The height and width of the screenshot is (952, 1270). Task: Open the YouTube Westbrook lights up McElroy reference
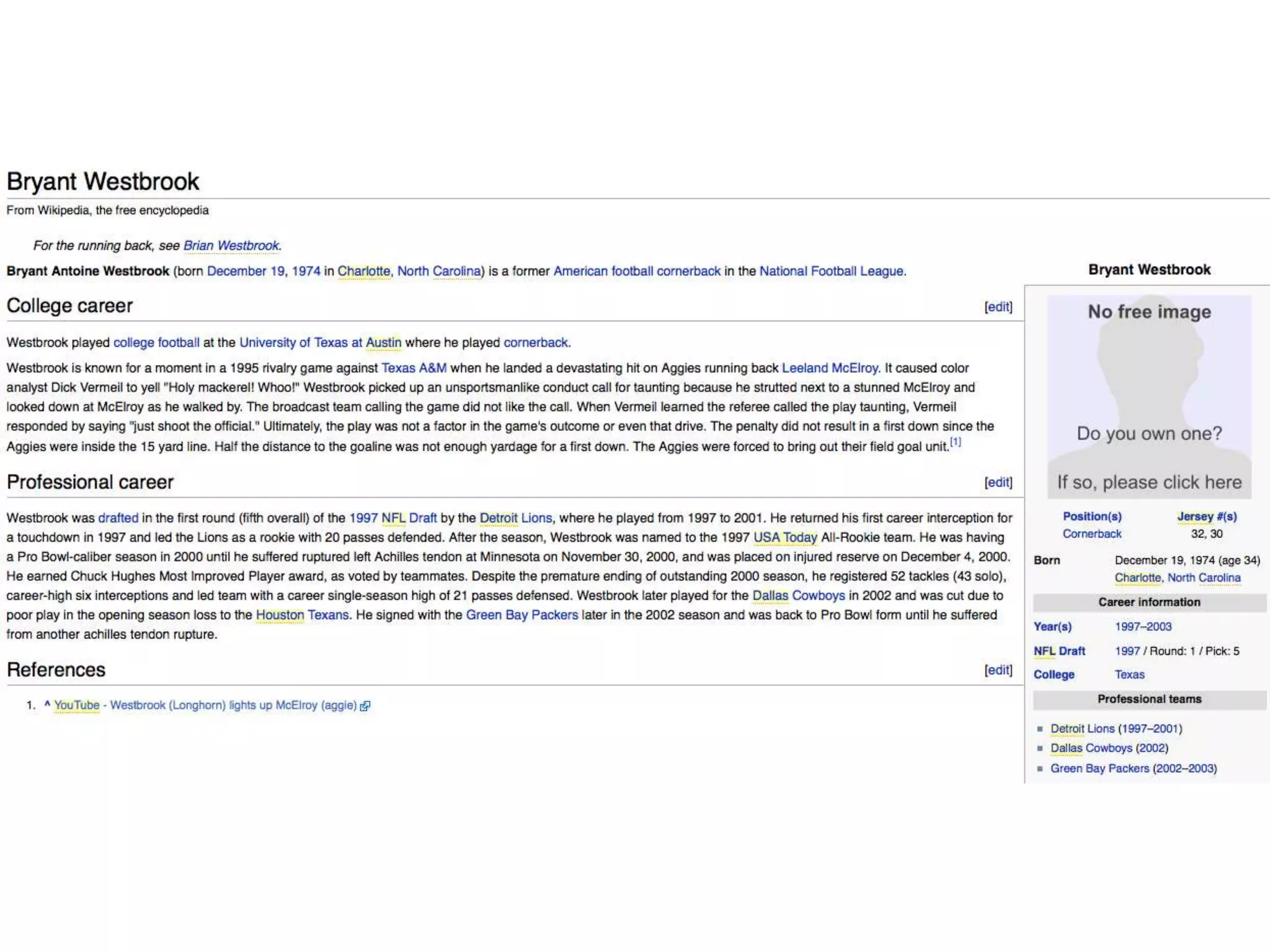click(x=233, y=705)
